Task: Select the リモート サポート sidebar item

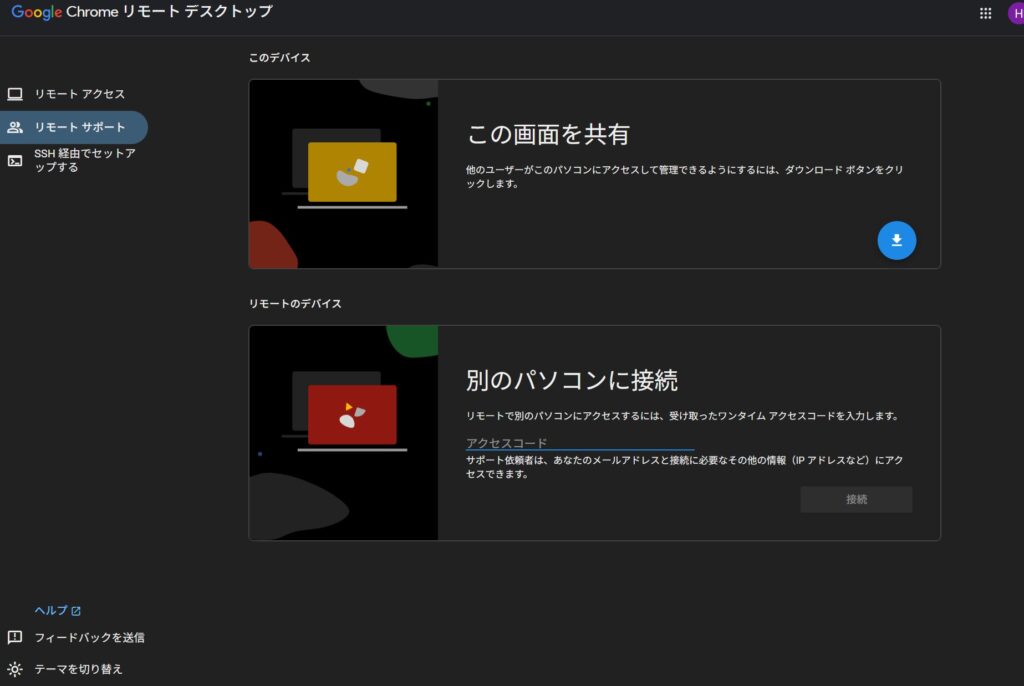Action: click(80, 127)
